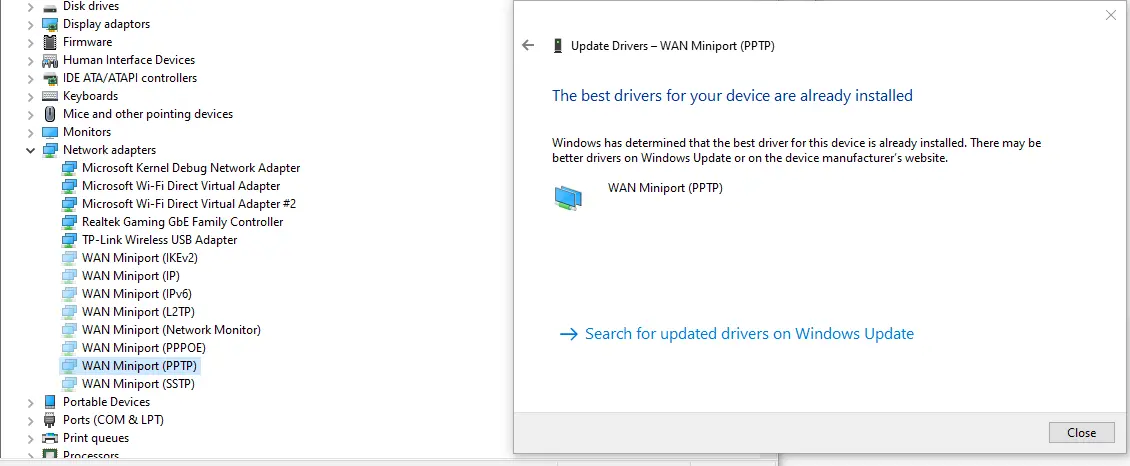Click the 'Windows has determined' description text

tap(796, 151)
